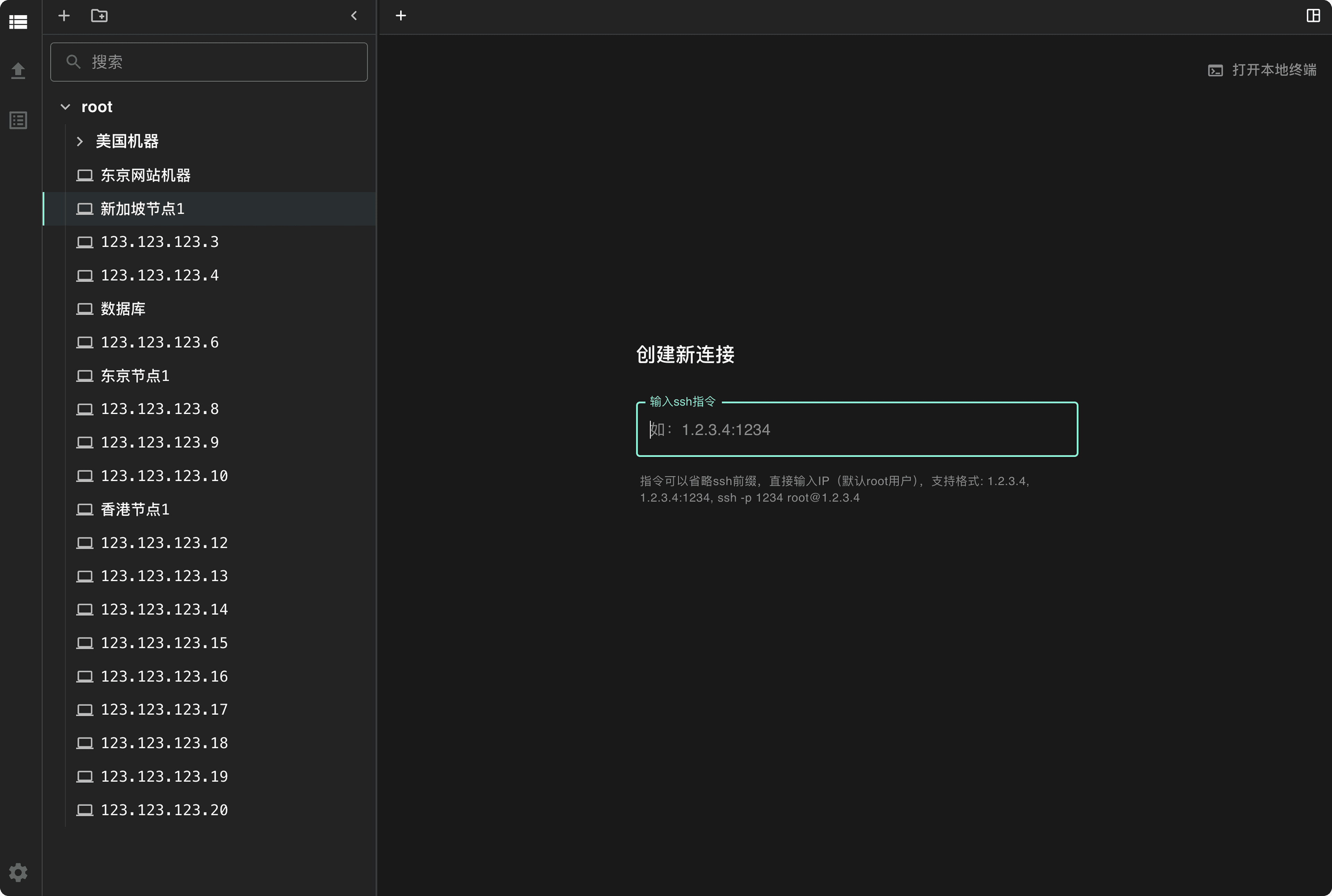Select host 123.123.123.18
Image resolution: width=1332 pixels, height=896 pixels.
(x=209, y=743)
